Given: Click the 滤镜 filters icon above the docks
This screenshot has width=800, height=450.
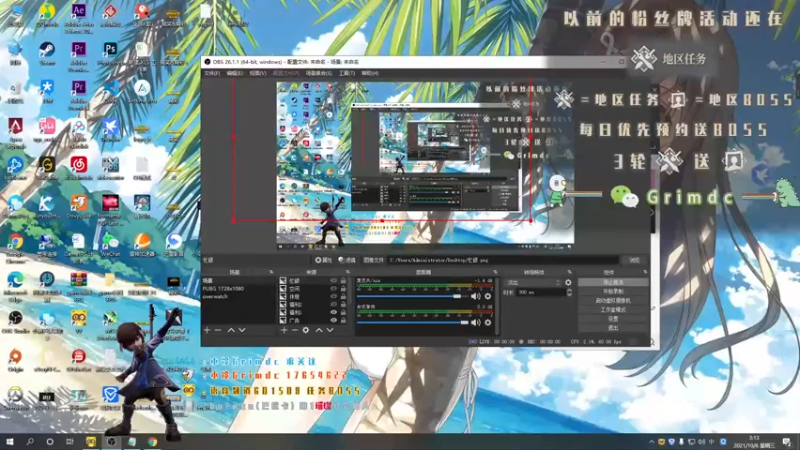Looking at the screenshot, I should (x=347, y=260).
